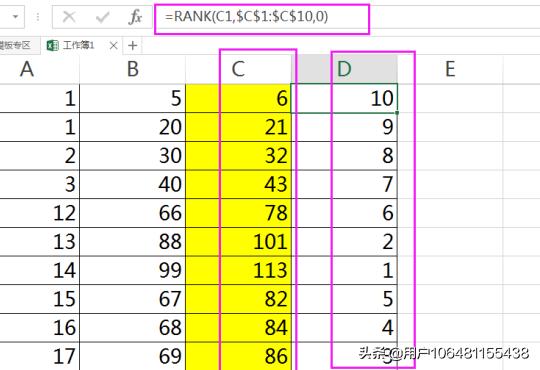The height and width of the screenshot is (370, 540).
Task: Select column D cell next to 113
Action: pos(344,270)
